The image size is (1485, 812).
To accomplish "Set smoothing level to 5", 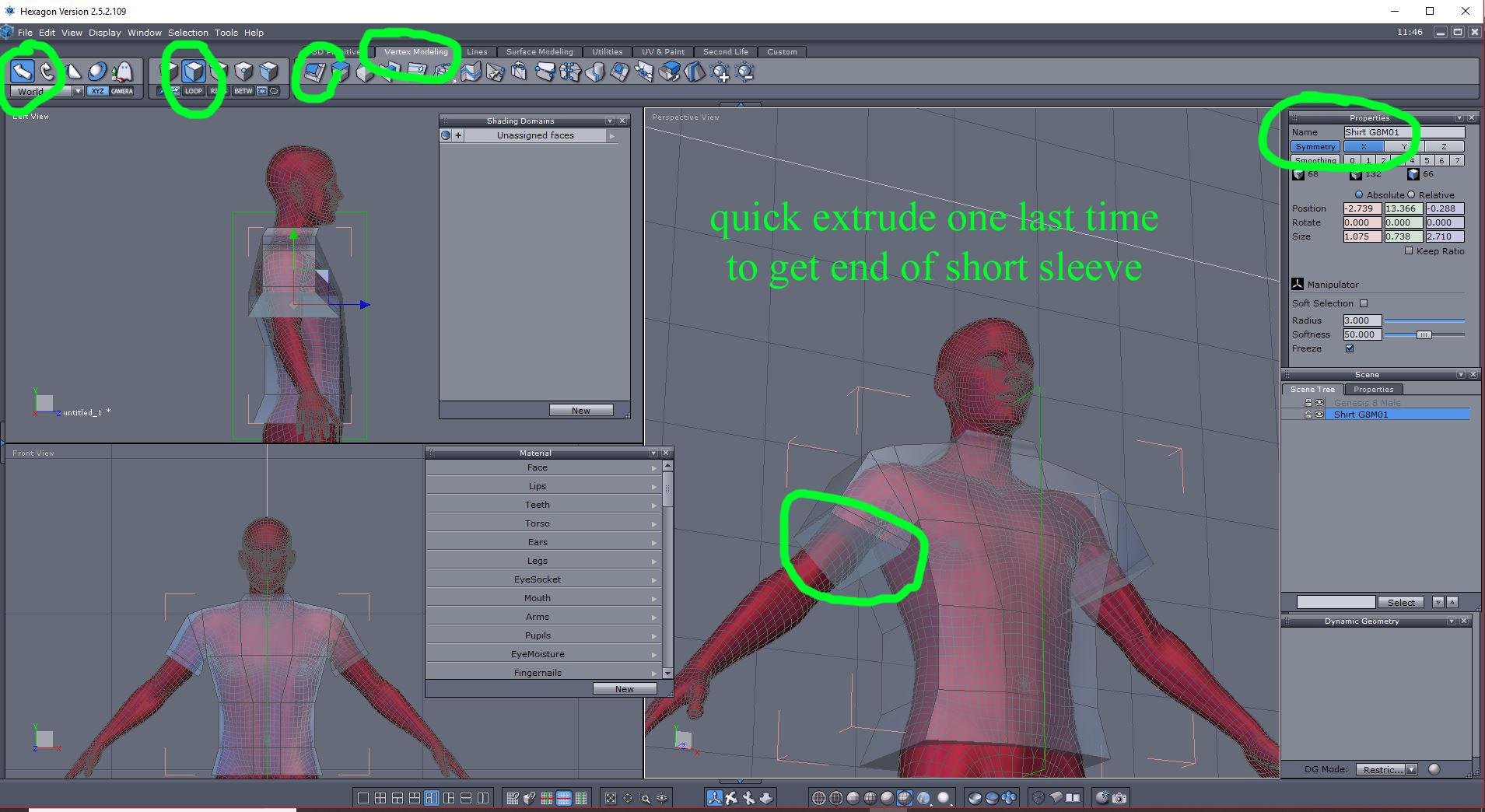I will (x=1427, y=160).
